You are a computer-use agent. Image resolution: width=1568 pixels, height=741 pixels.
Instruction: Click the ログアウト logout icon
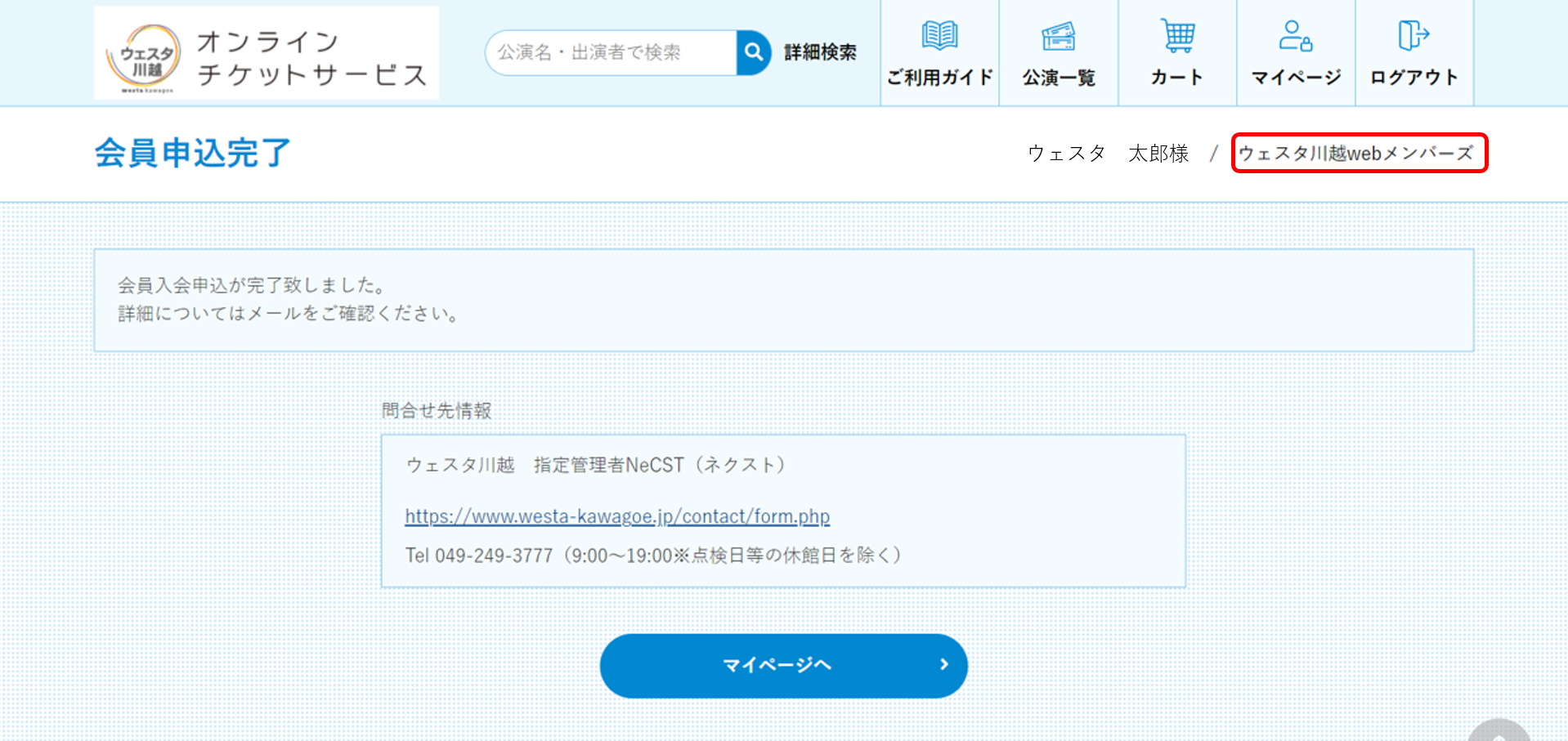point(1414,53)
